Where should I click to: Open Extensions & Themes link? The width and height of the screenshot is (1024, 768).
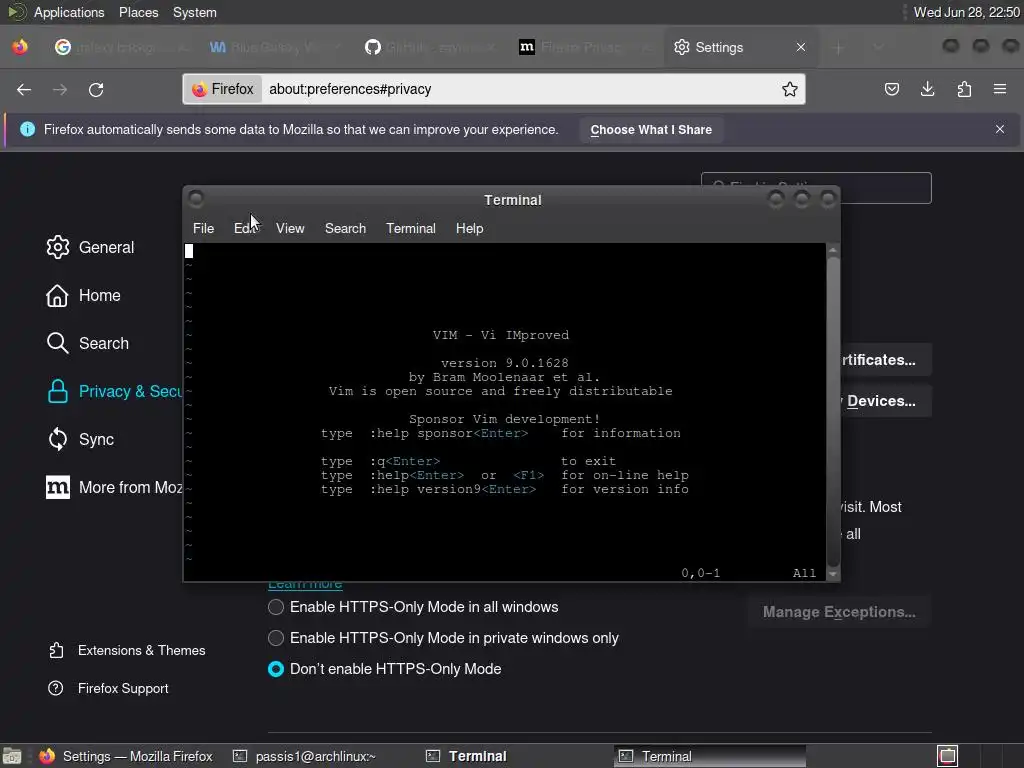(127, 650)
